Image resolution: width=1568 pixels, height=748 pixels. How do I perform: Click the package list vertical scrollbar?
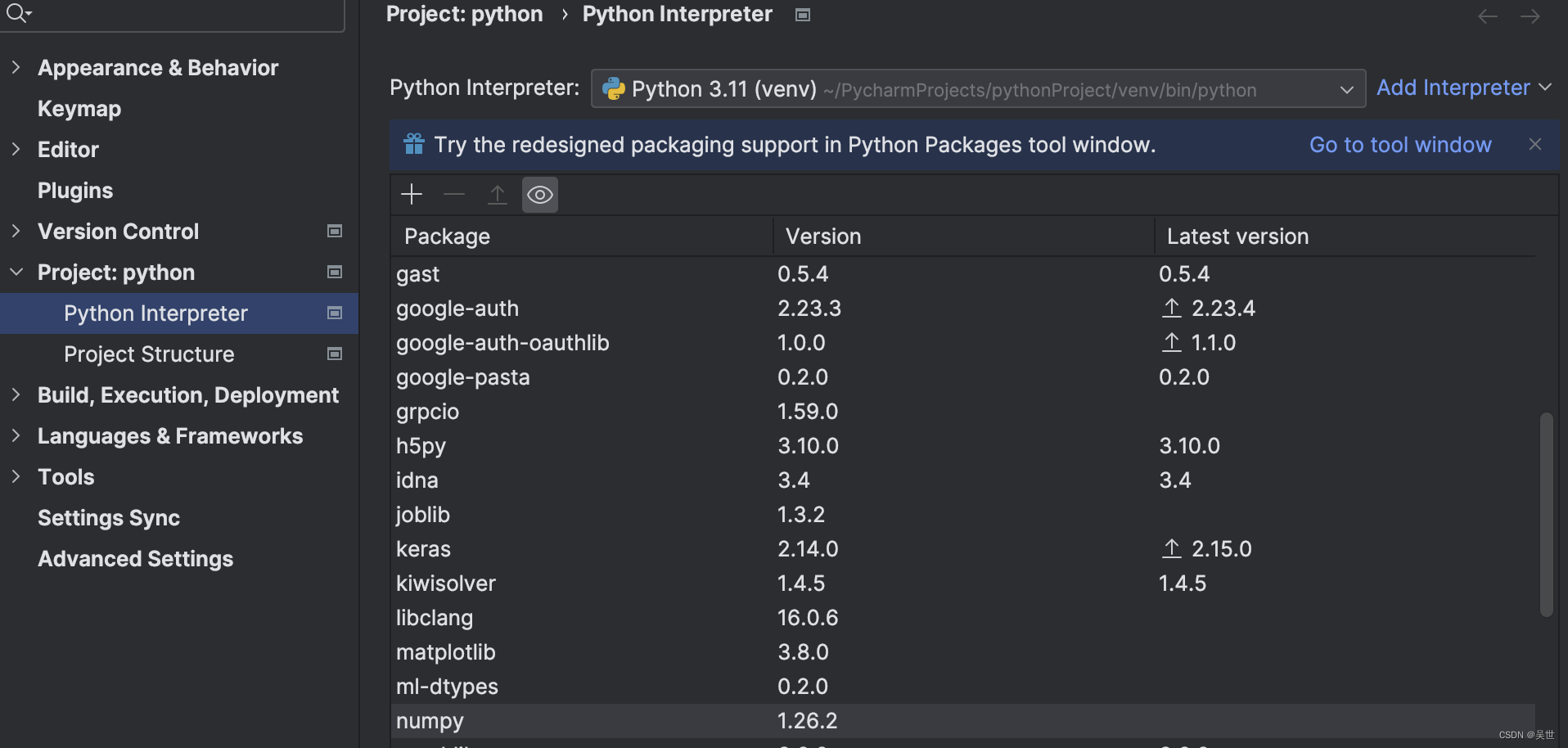point(1545,514)
